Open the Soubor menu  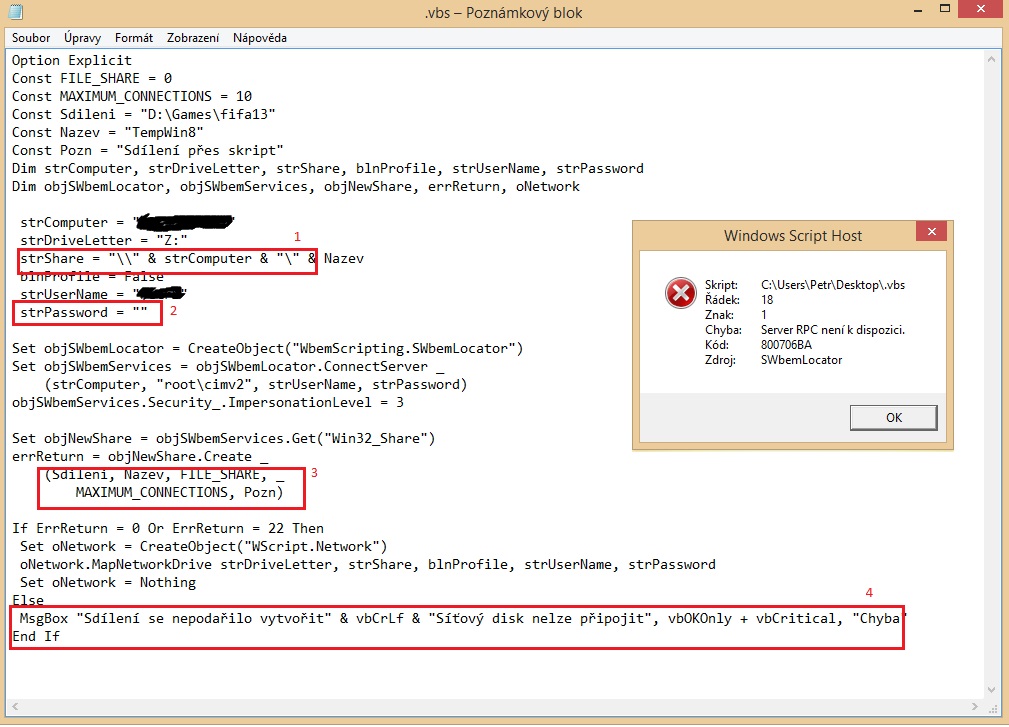(31, 38)
